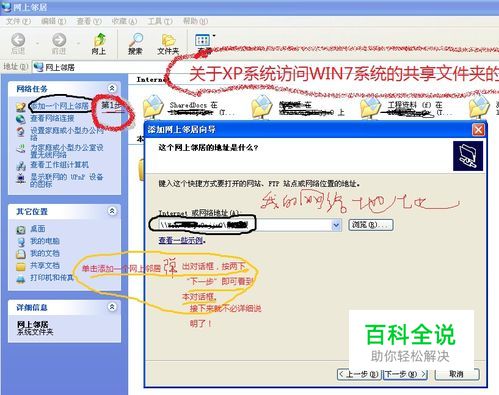
Task: Click the 下一步(N) button
Action: [x=404, y=374]
